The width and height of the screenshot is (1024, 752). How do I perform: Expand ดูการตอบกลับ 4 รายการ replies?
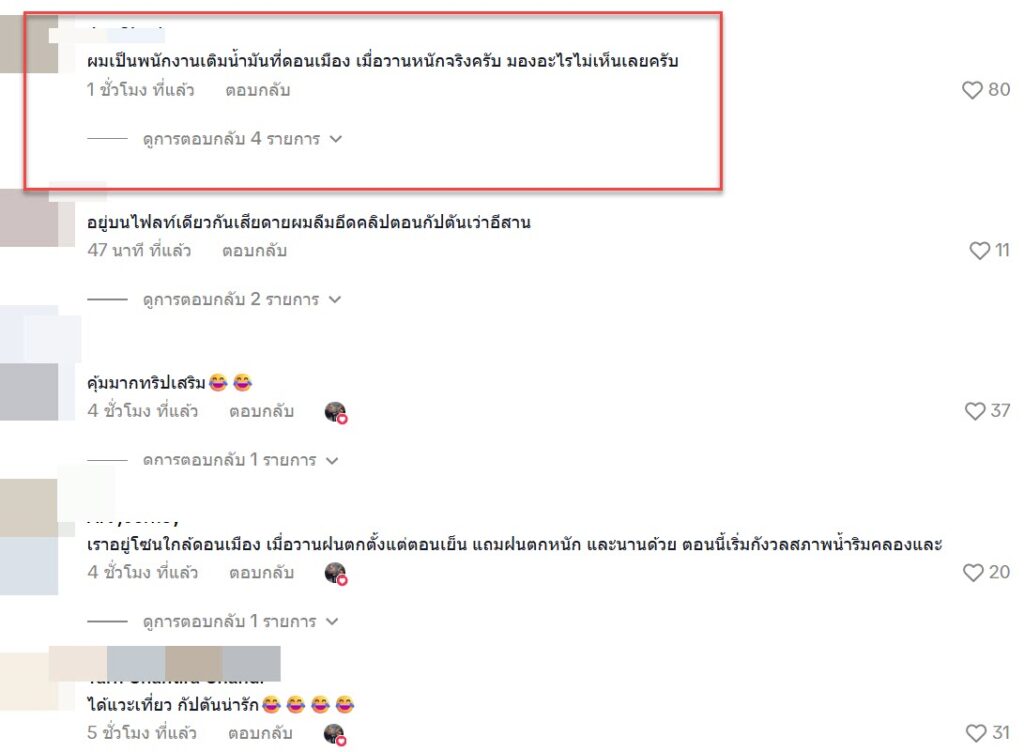click(242, 138)
